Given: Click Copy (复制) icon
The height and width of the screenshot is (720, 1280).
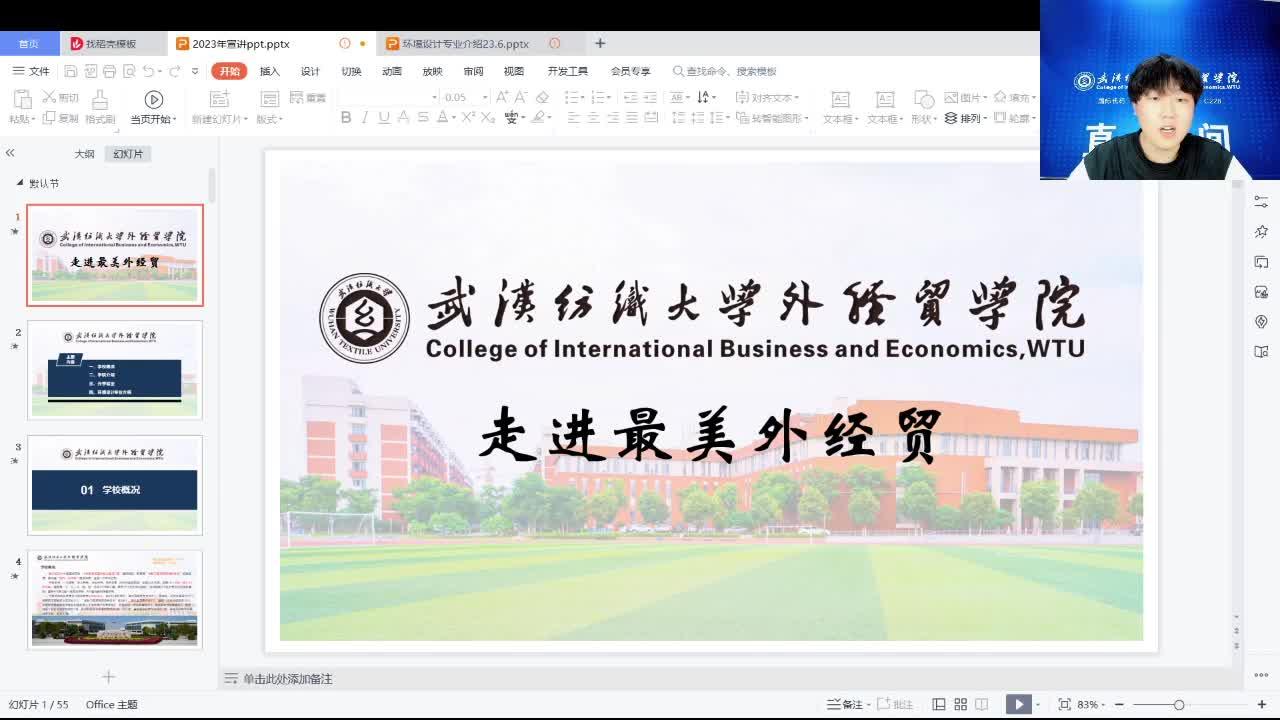Looking at the screenshot, I should pyautogui.click(x=48, y=118).
